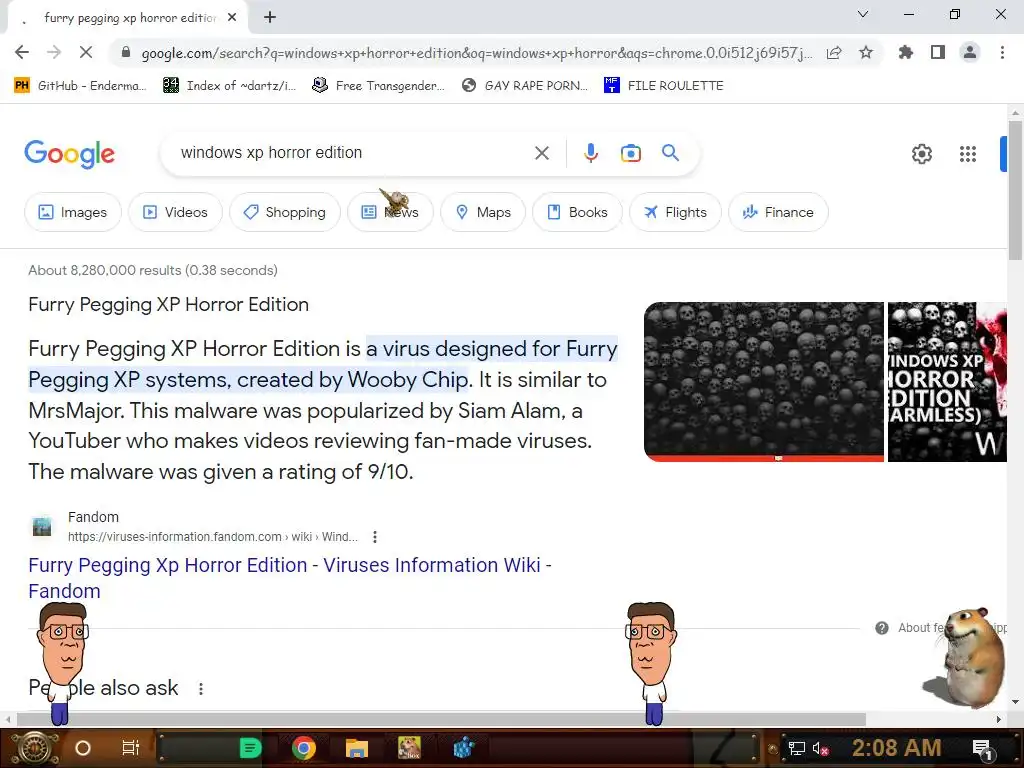1024x768 pixels.
Task: Switch to the Flights results tab
Action: 675,212
